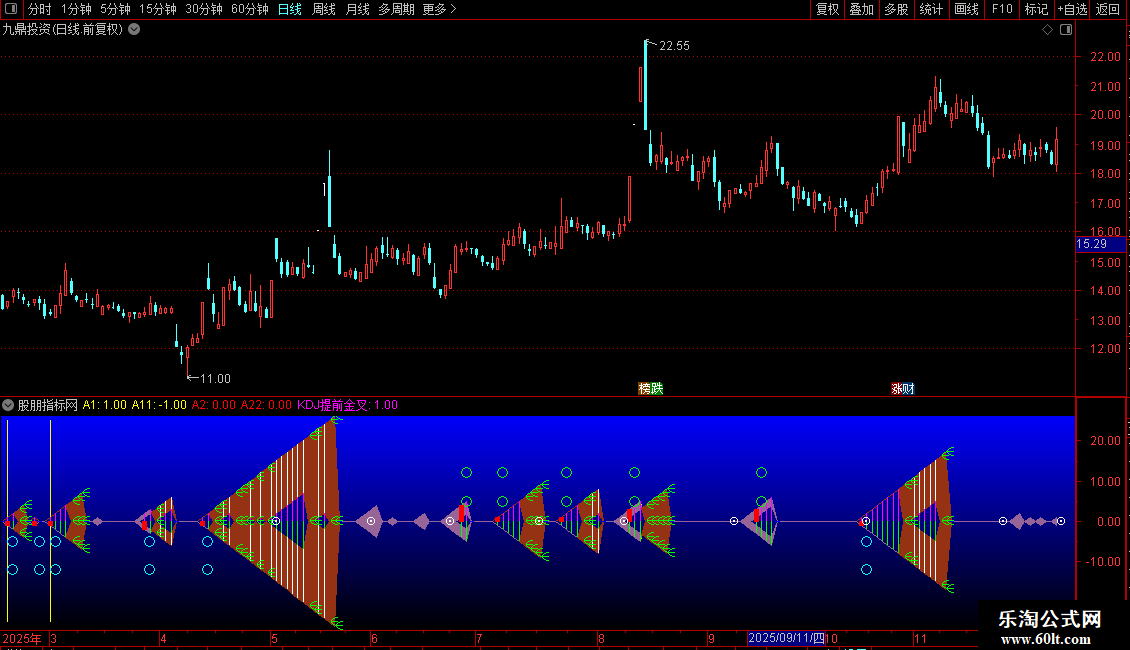Click the 22.55 high price label
1130x650 pixels.
coord(674,45)
